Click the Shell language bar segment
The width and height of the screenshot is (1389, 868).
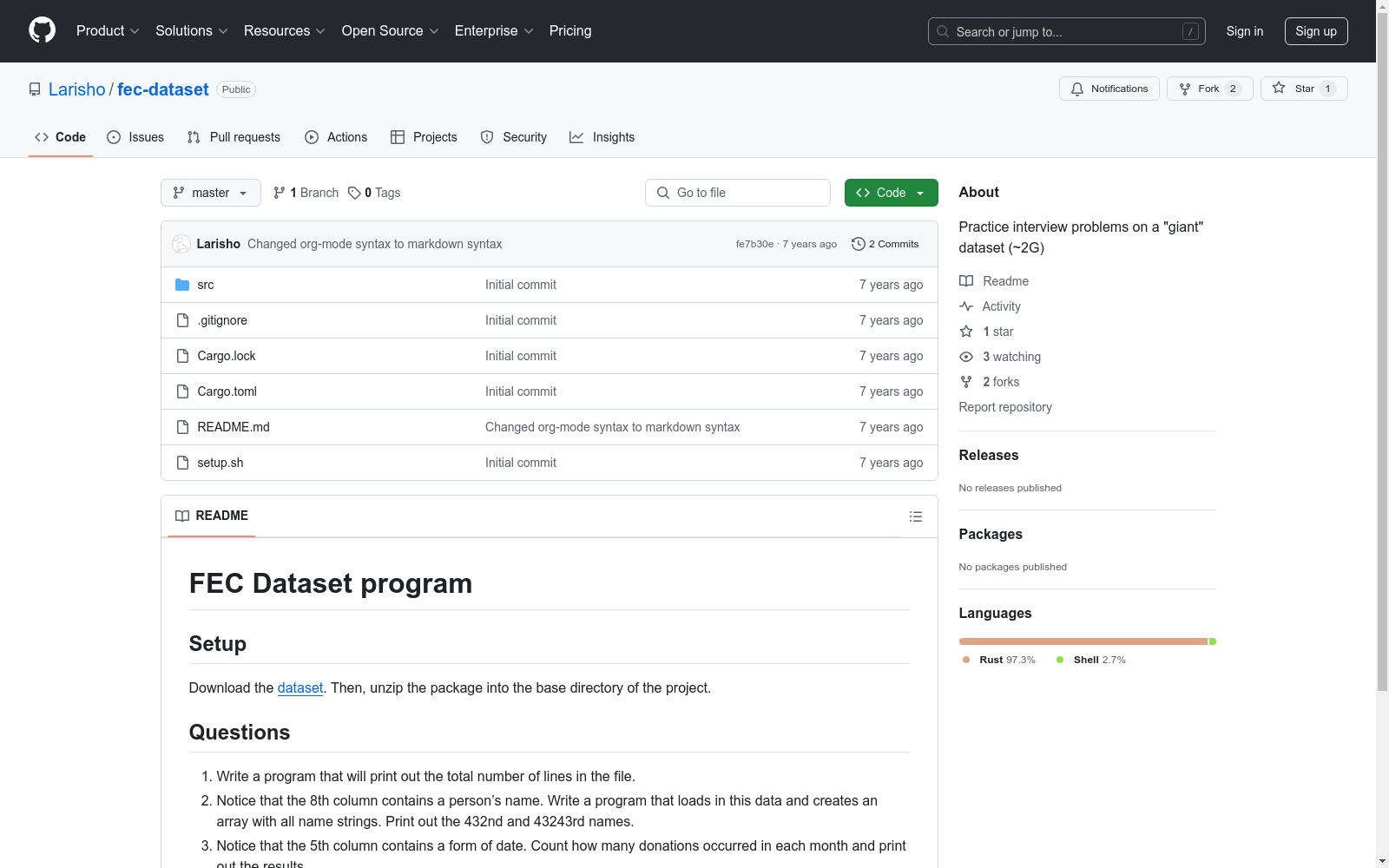pyautogui.click(x=1213, y=641)
